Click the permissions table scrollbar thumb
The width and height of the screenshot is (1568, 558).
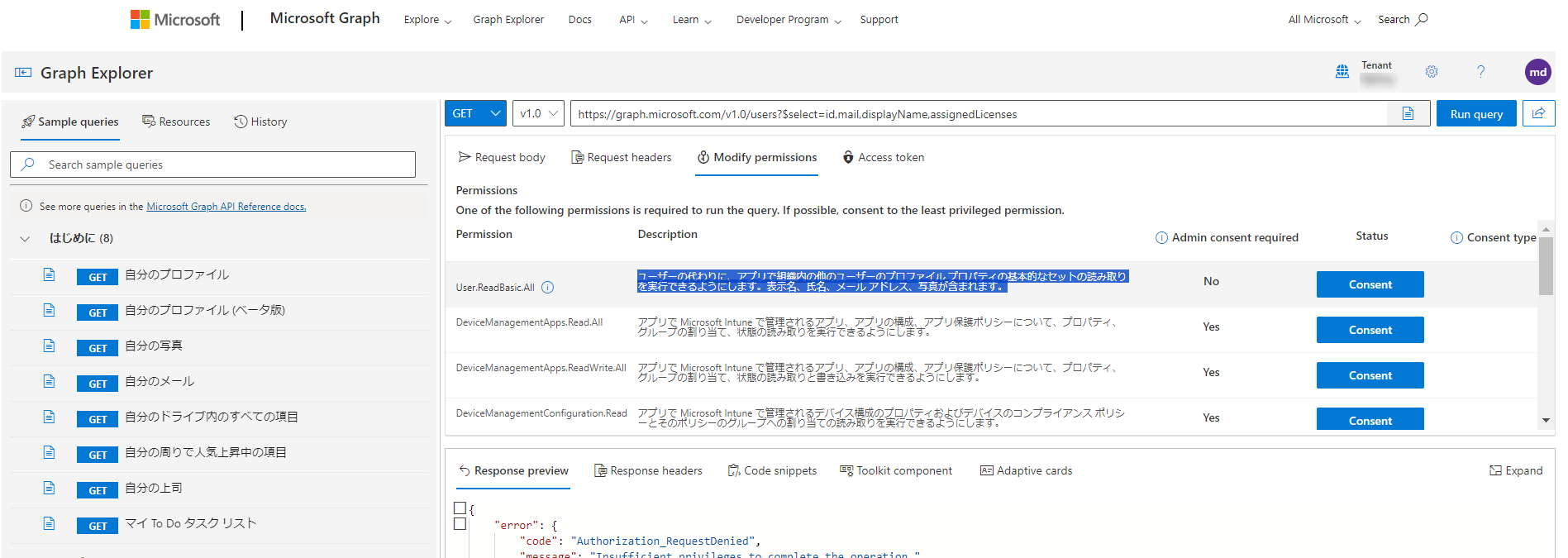(x=1546, y=265)
